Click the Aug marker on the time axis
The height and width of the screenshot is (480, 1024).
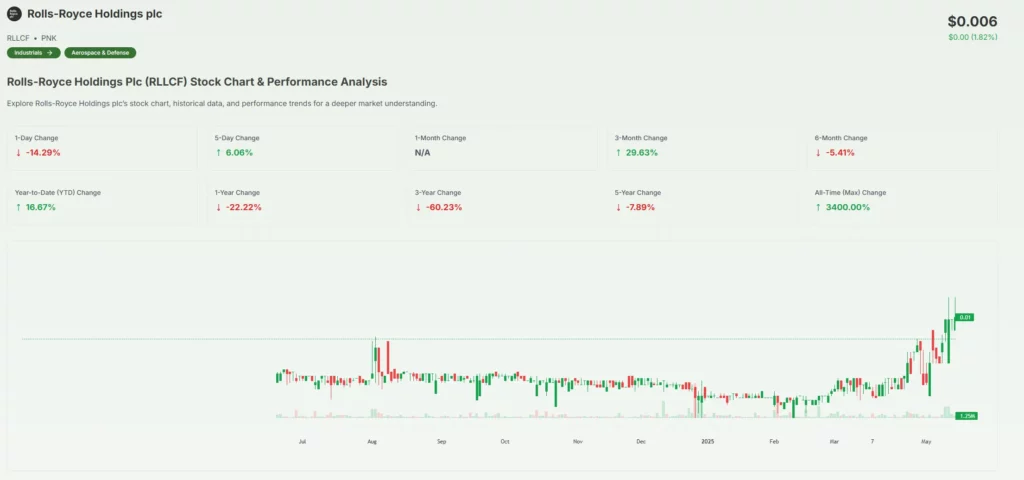tap(372, 440)
